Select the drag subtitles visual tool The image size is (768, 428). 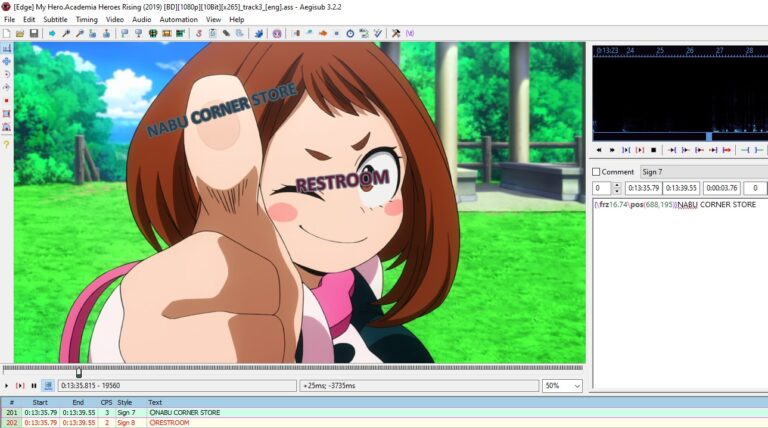click(x=6, y=61)
